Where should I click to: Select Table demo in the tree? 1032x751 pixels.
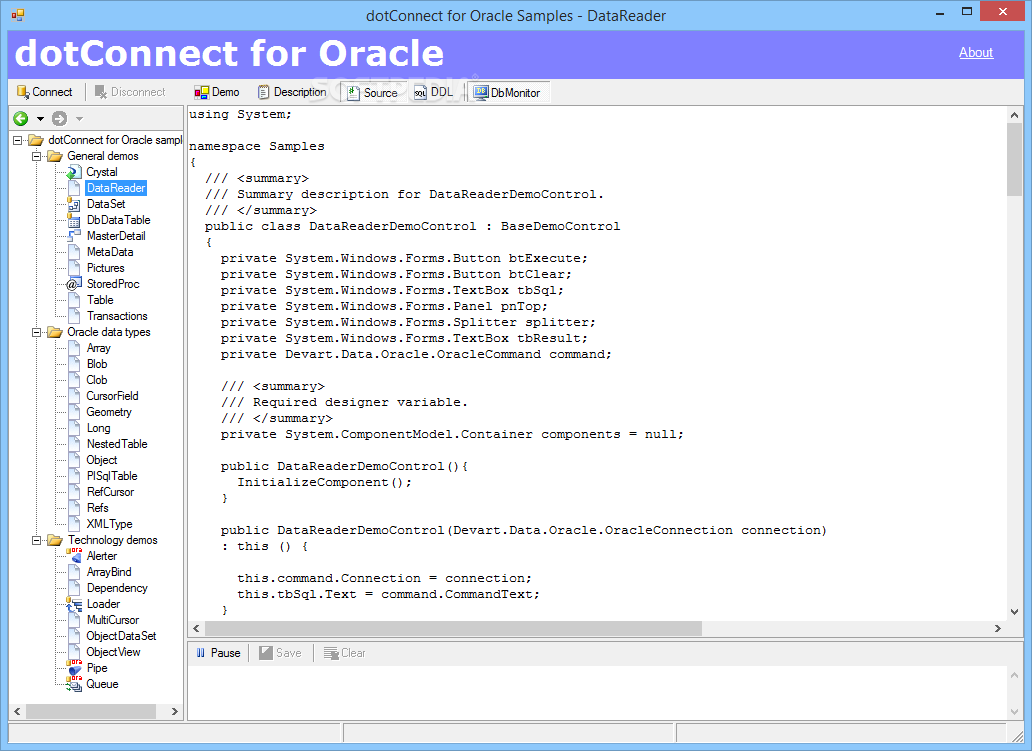[x=100, y=300]
